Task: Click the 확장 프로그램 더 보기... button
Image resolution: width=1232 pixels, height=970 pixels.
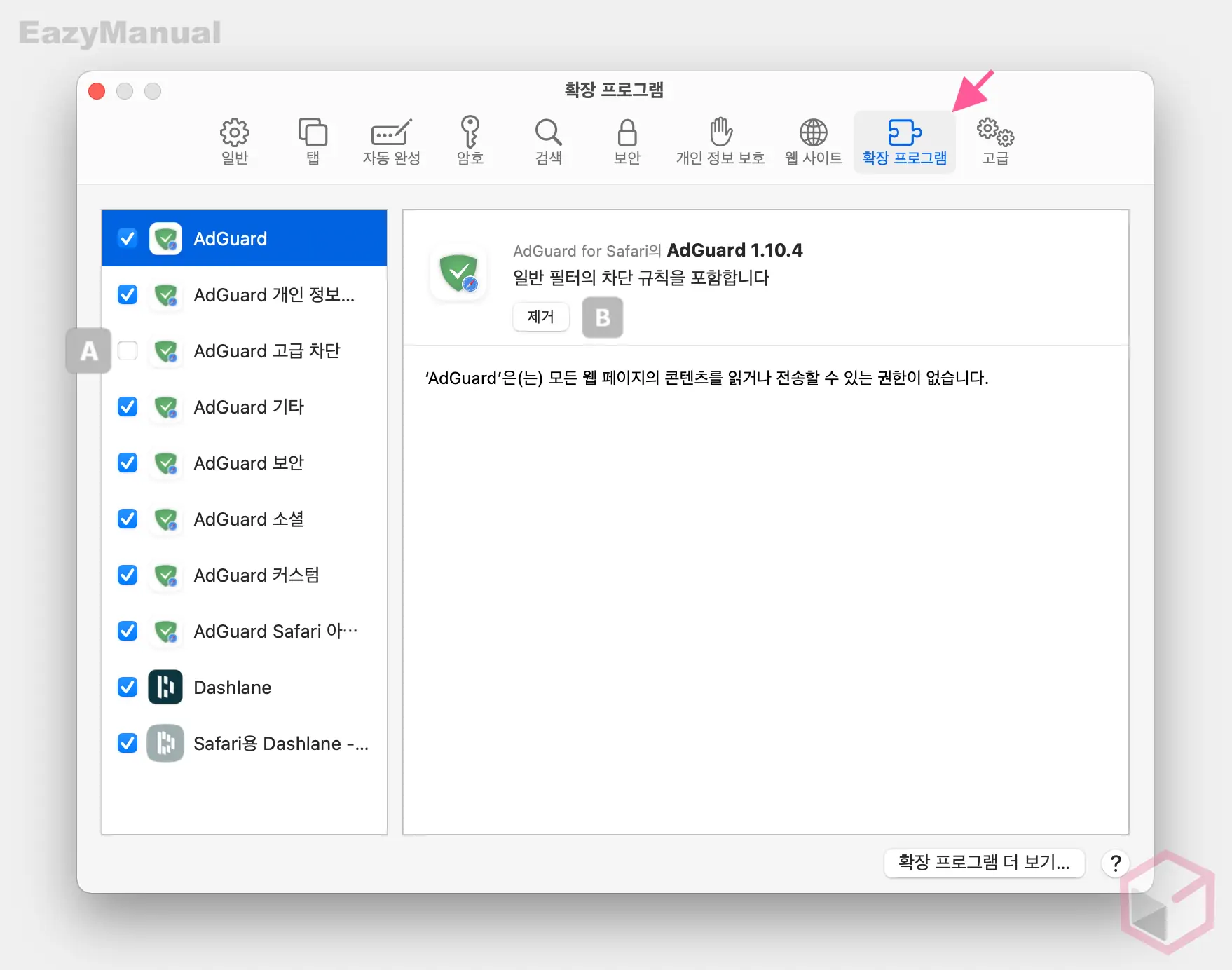Action: (x=984, y=863)
